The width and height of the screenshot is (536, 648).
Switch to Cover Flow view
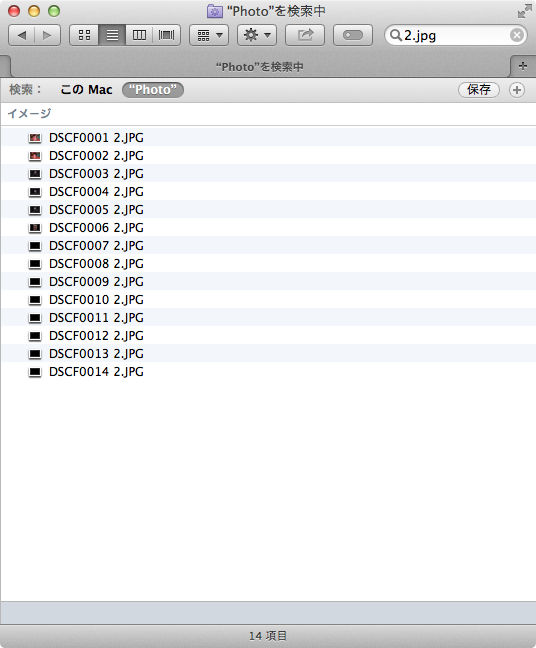click(x=166, y=36)
